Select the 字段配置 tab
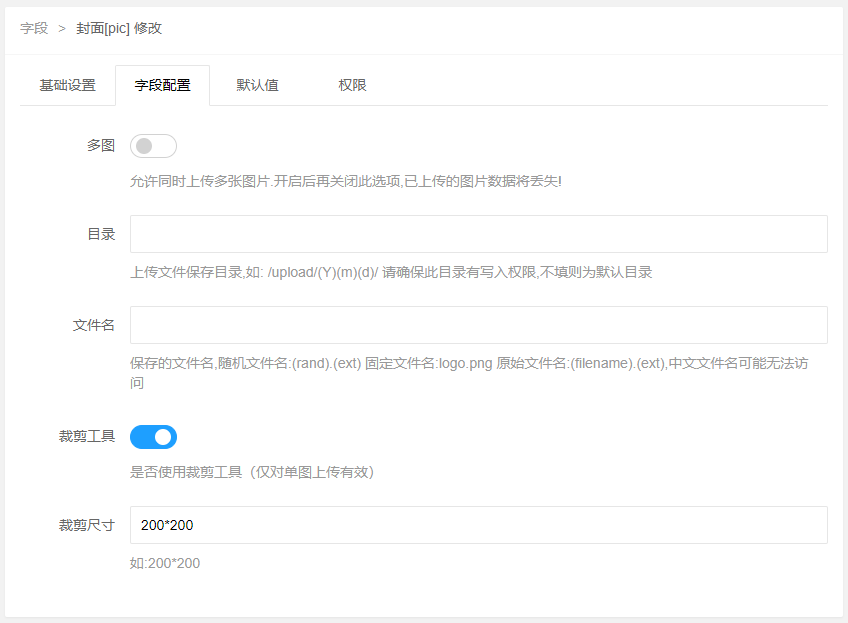This screenshot has height=623, width=848. click(162, 85)
